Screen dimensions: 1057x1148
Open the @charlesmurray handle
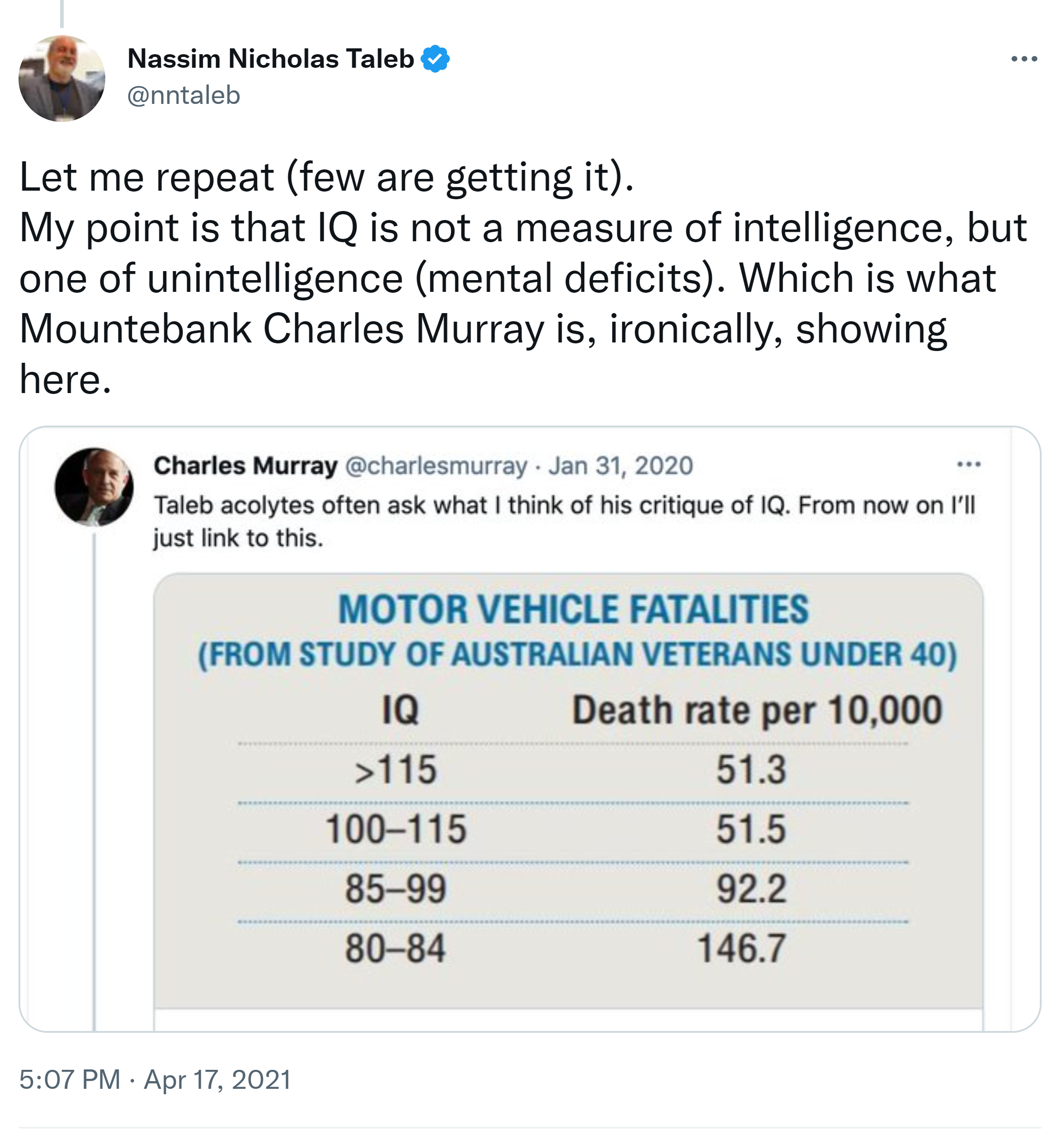436,466
